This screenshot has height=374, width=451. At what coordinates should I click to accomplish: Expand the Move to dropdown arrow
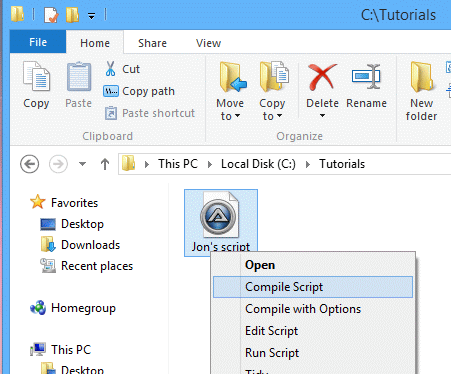[237, 116]
